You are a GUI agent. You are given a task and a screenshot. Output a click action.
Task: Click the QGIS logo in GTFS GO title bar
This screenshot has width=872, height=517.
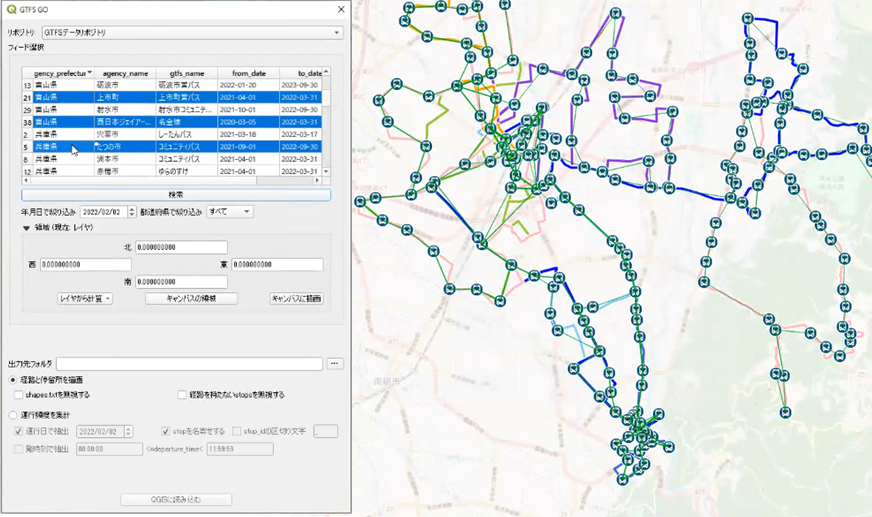point(11,10)
